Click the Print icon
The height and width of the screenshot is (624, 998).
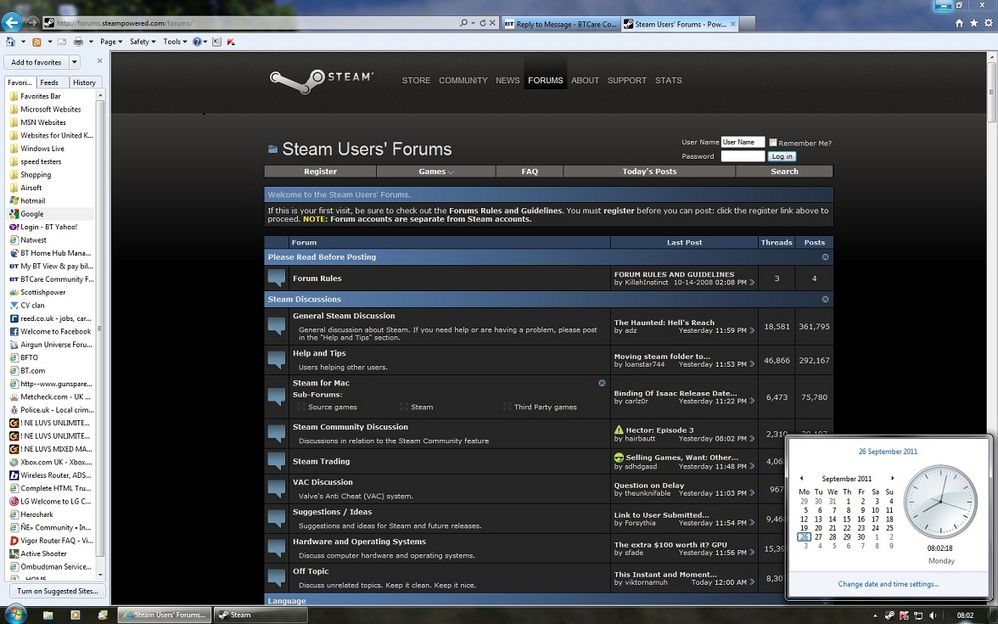pos(79,42)
